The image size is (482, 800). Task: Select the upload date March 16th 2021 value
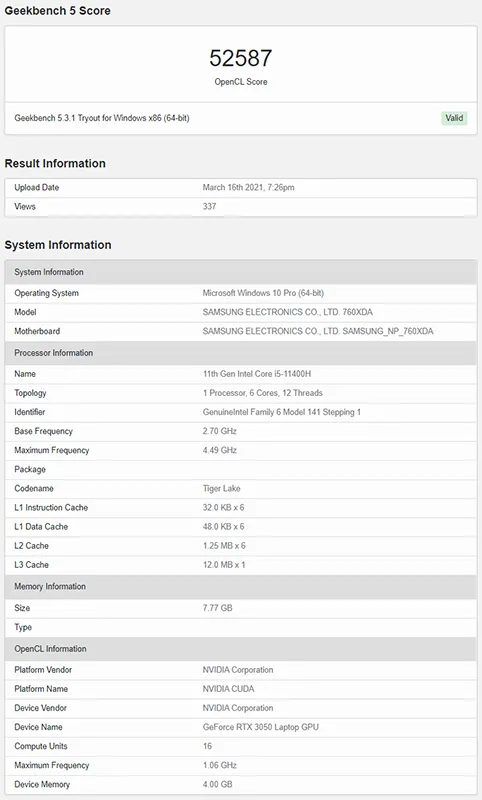(x=248, y=187)
